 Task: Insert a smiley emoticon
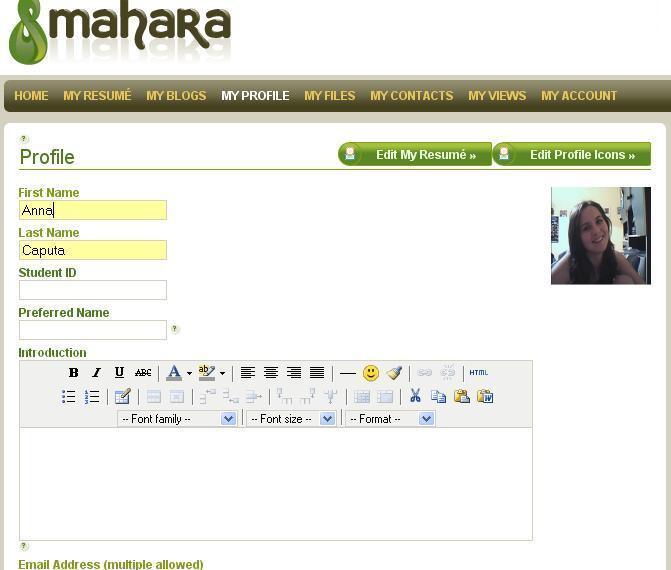[371, 373]
